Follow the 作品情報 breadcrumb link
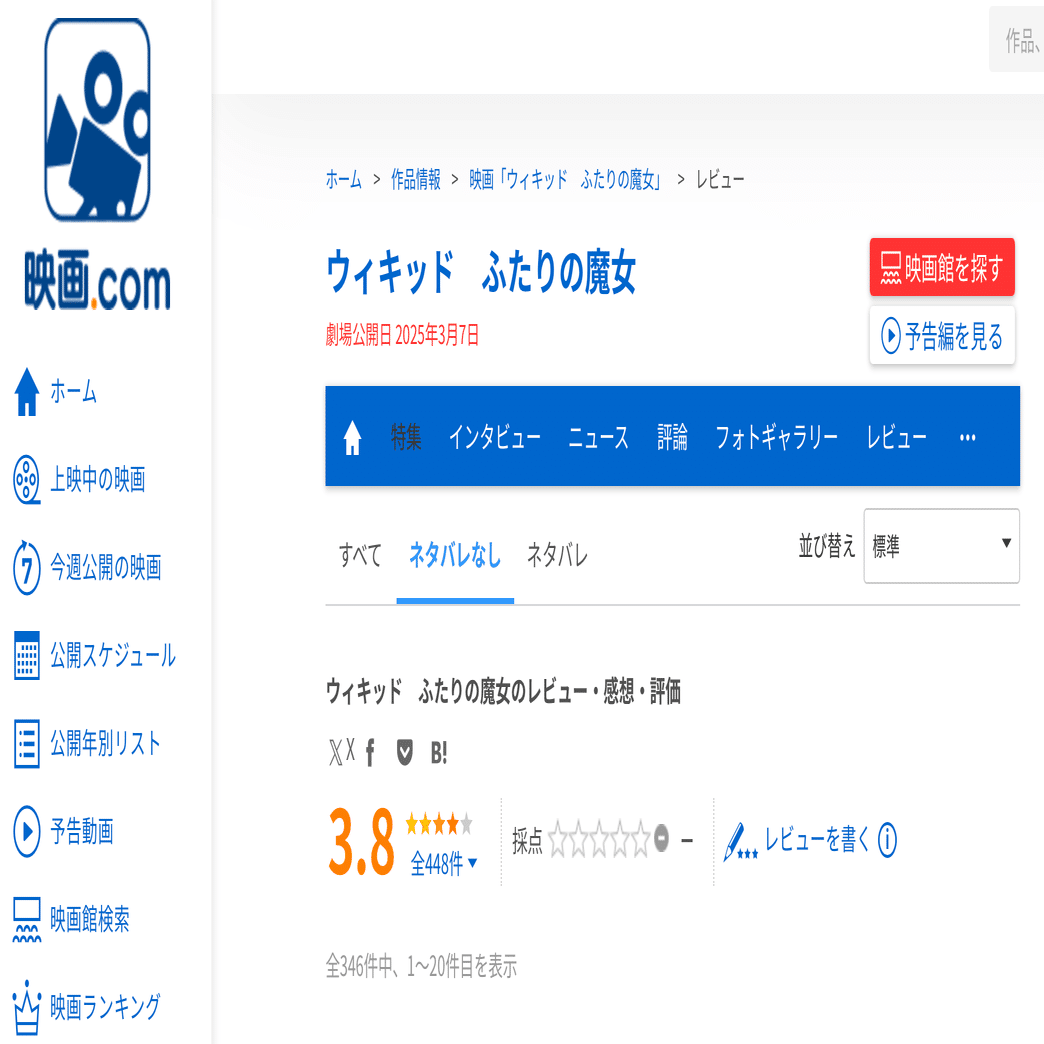Image resolution: width=1044 pixels, height=1044 pixels. (x=415, y=179)
